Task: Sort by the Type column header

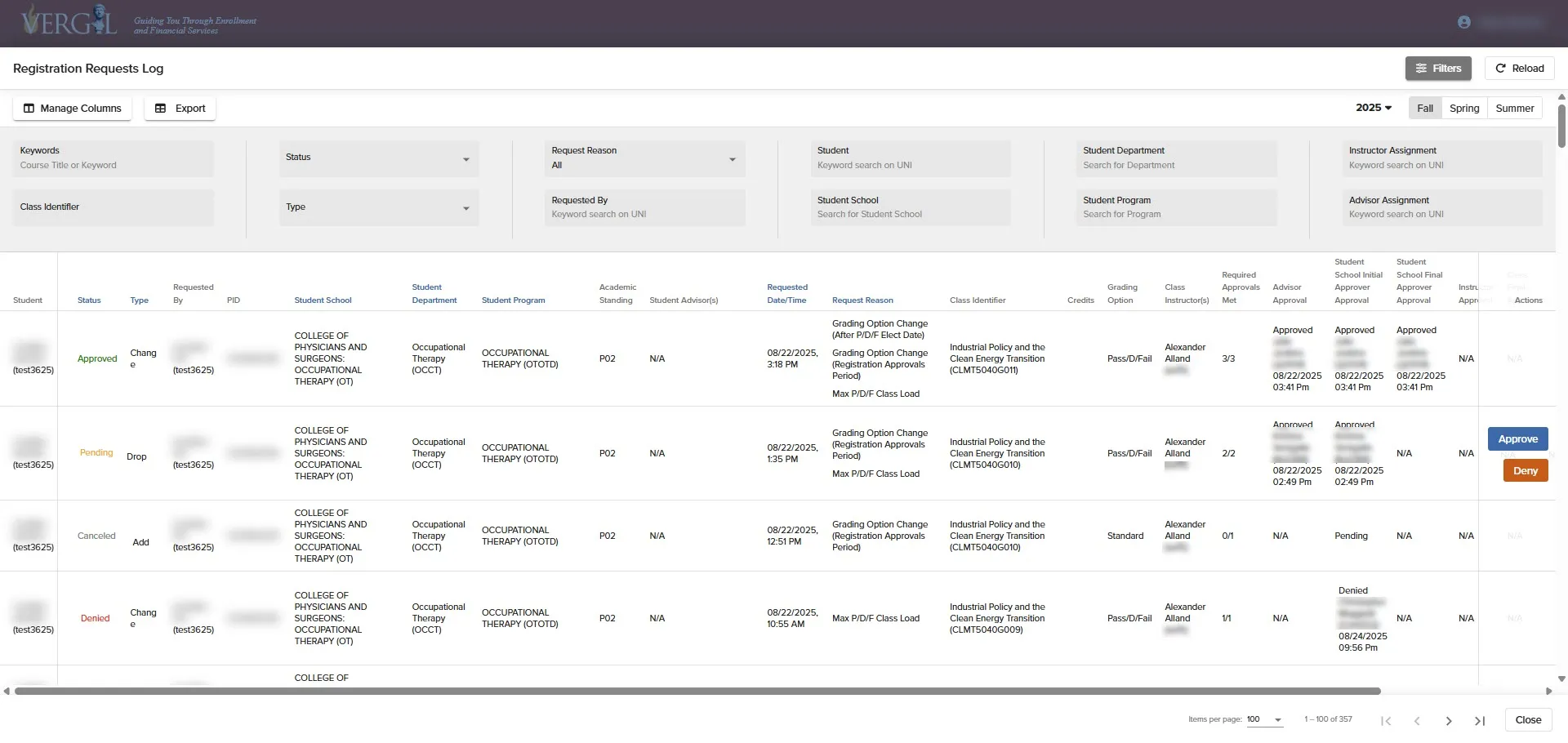Action: [x=140, y=300]
